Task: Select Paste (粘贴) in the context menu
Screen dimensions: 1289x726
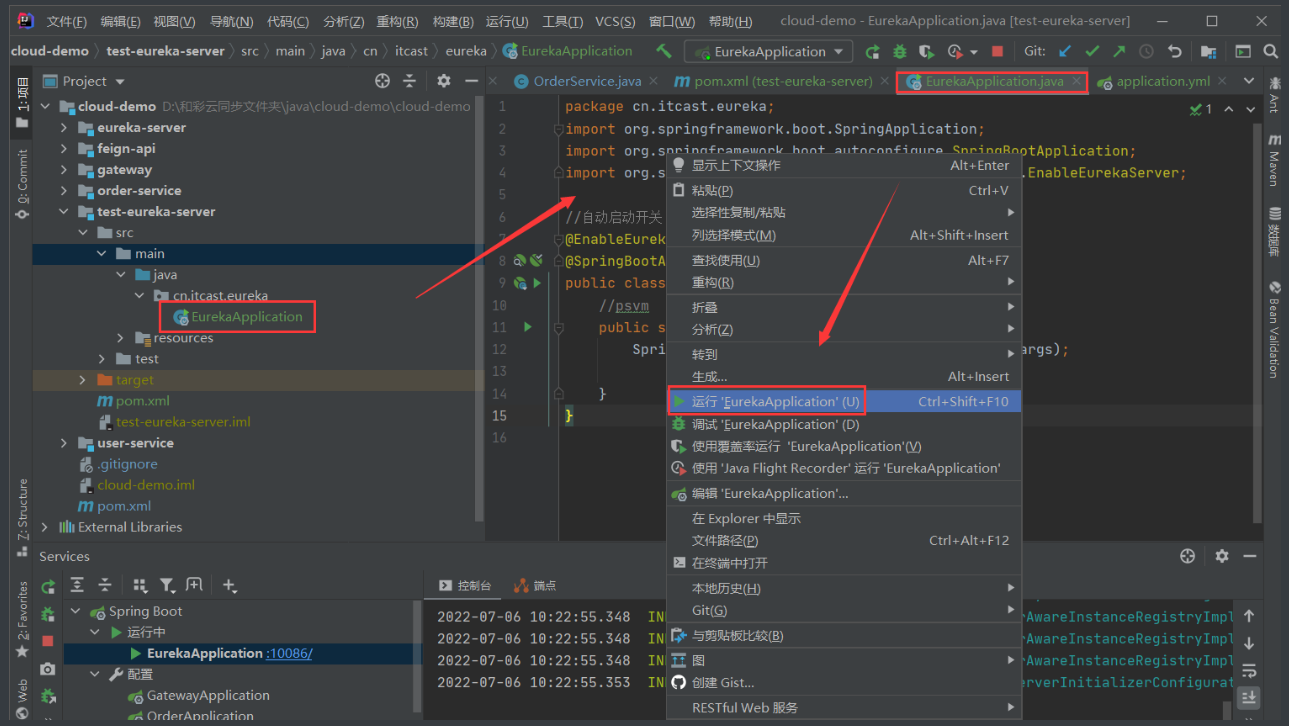Action: (843, 190)
